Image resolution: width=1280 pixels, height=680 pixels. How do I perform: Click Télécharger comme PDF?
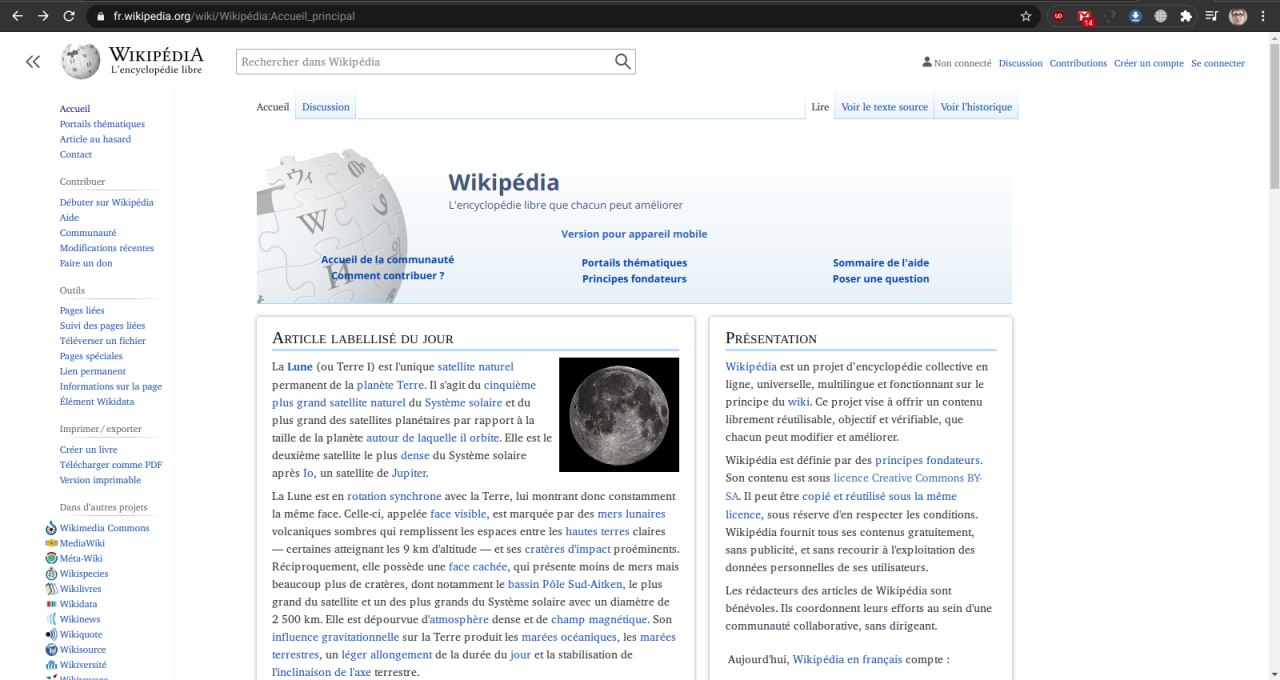pyautogui.click(x=110, y=464)
